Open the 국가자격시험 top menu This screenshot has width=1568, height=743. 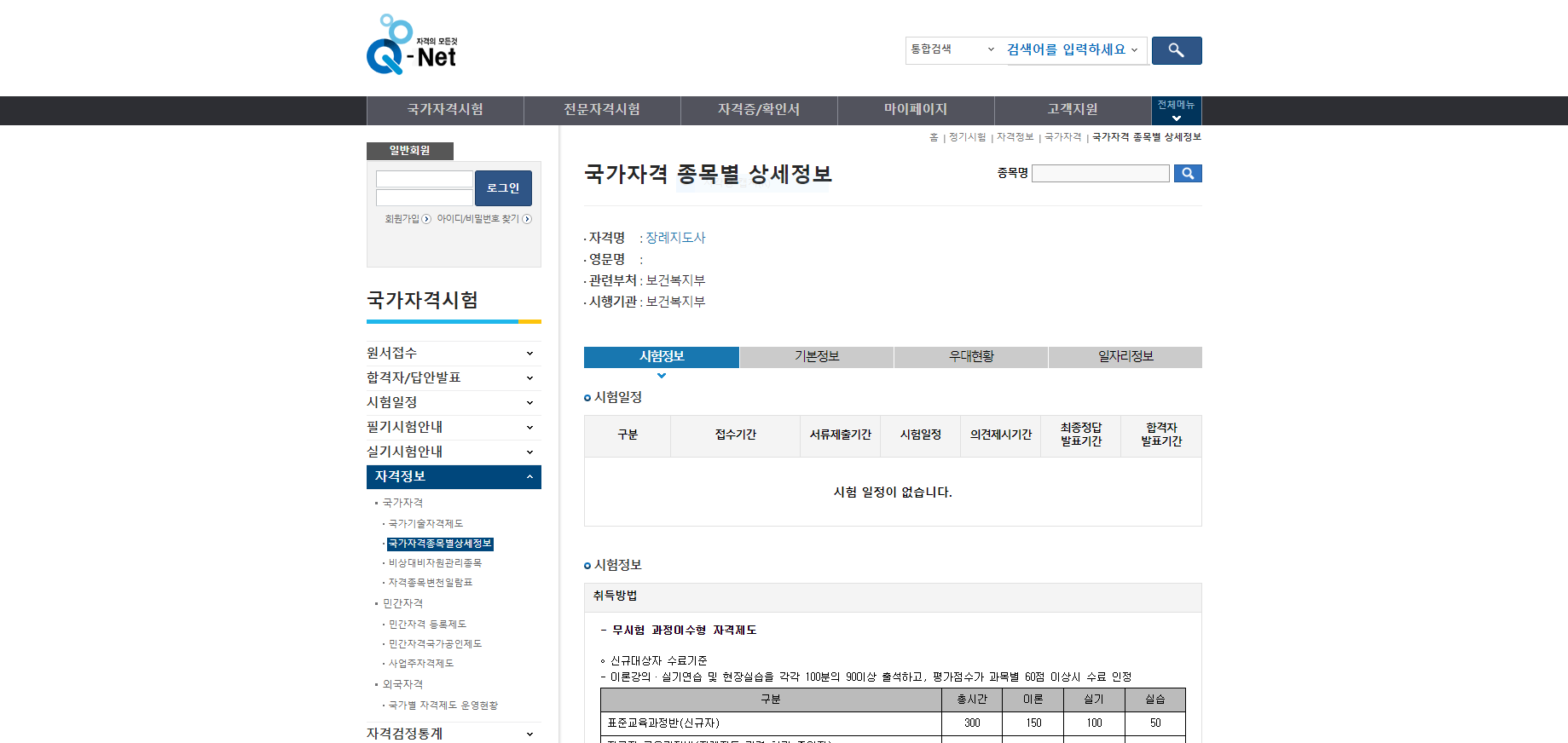click(445, 110)
